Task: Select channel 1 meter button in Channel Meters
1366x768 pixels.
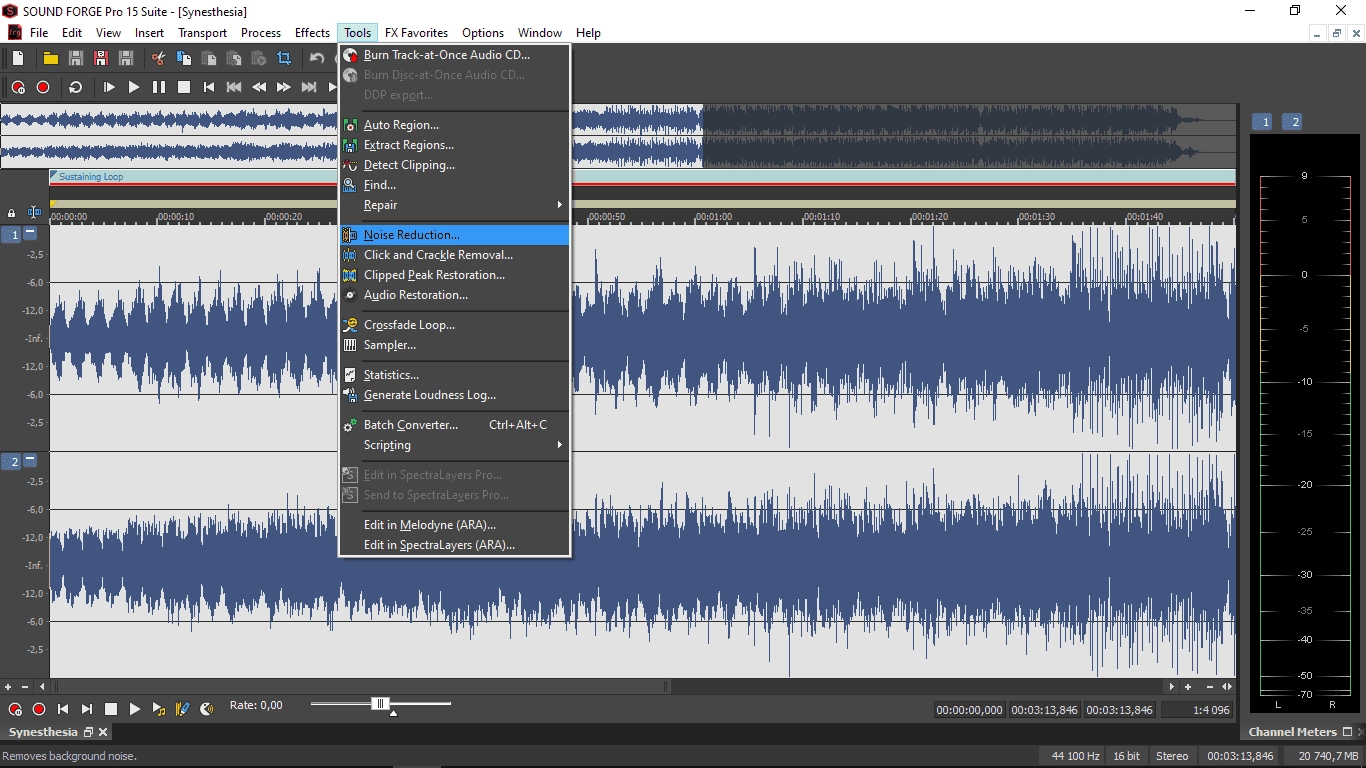Action: 1263,122
